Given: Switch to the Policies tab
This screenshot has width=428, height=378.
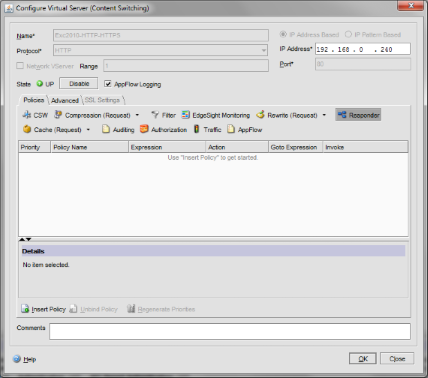Looking at the screenshot, I should coord(34,100).
